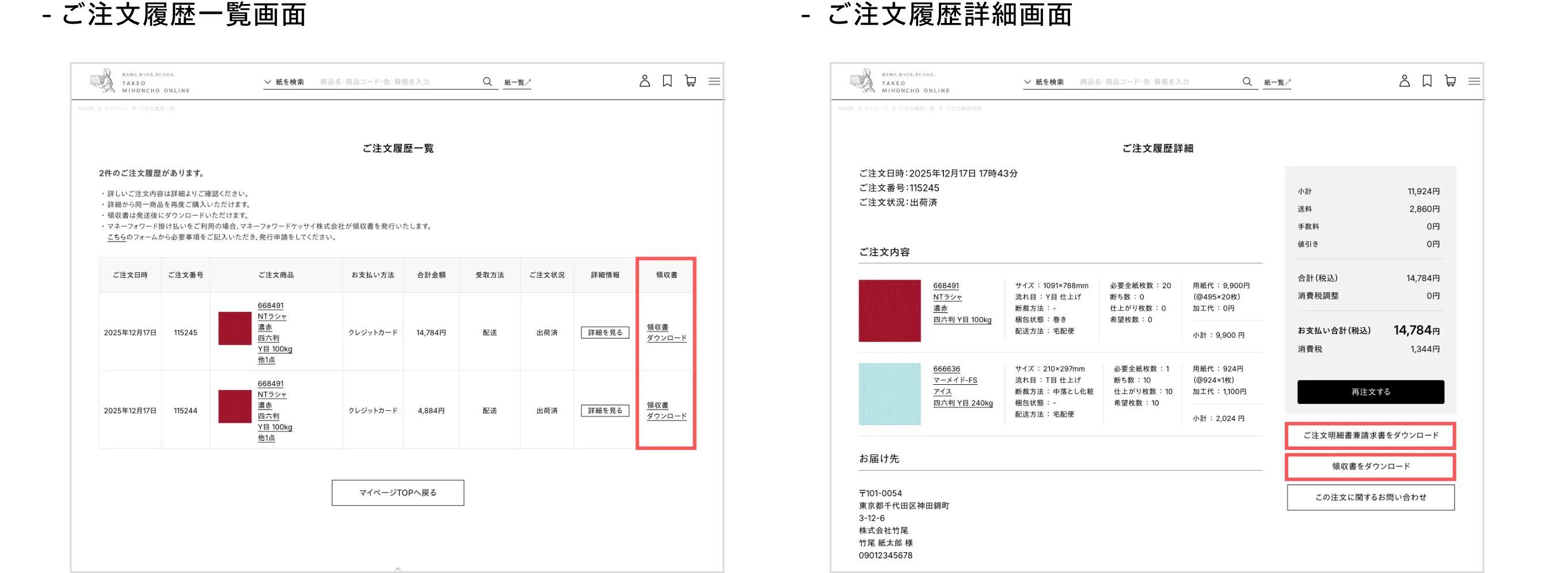Click bookmark icon on ご注文履歴詳細 page header
This screenshot has height=573, width=1568.
pos(1427,81)
